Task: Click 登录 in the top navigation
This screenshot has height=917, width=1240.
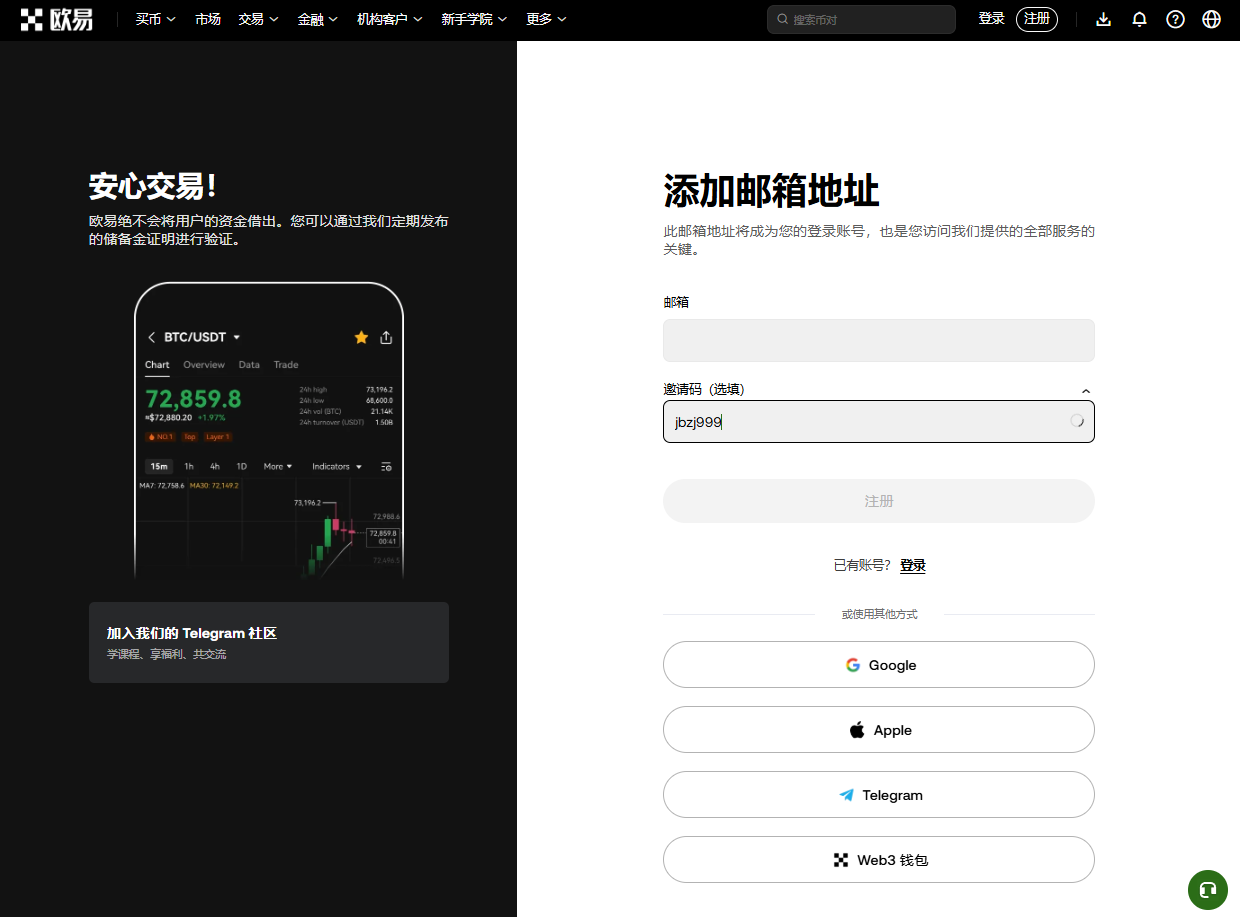Action: click(991, 19)
